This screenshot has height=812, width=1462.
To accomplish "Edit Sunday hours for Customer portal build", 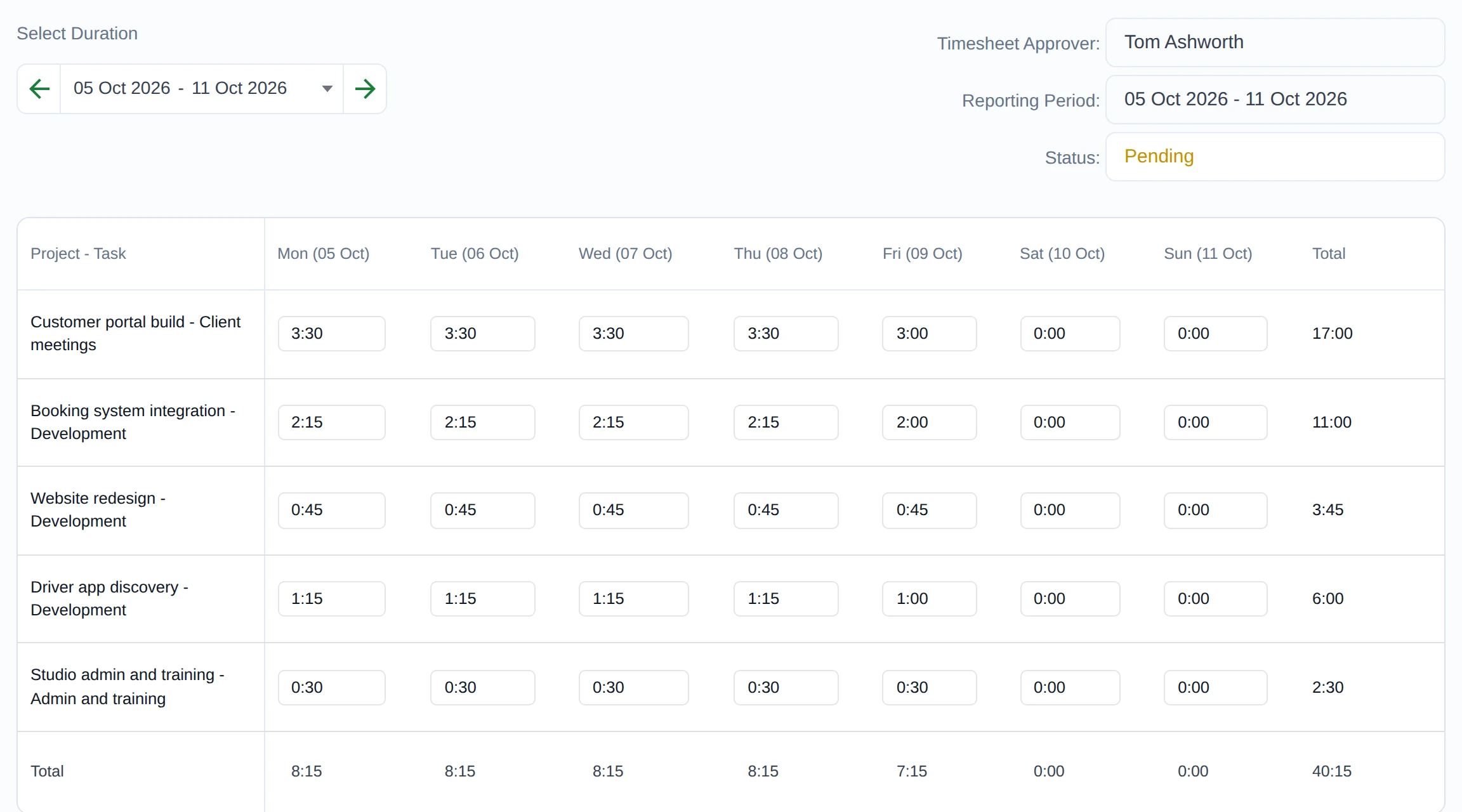I will [x=1216, y=334].
